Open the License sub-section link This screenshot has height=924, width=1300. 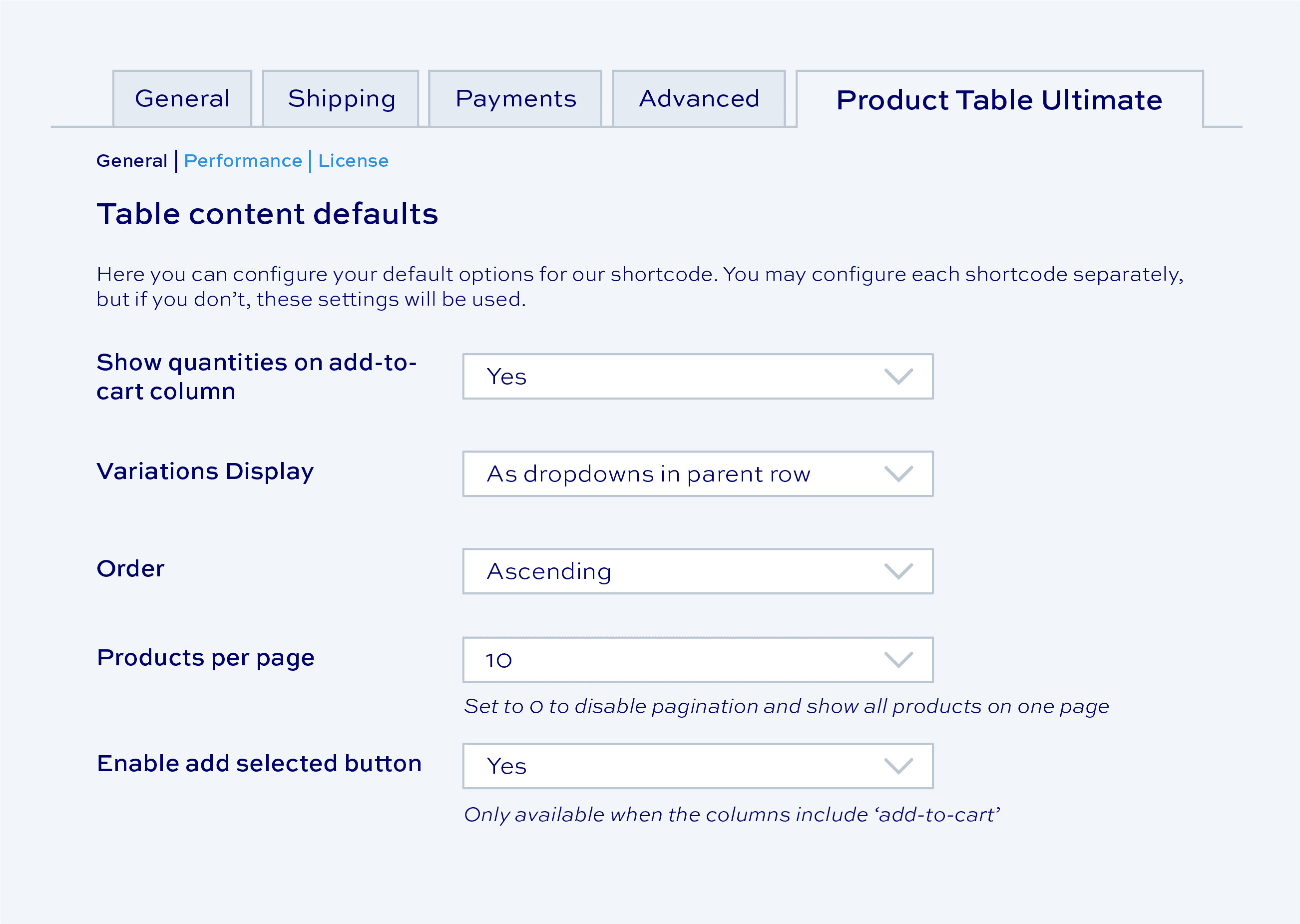click(x=353, y=161)
